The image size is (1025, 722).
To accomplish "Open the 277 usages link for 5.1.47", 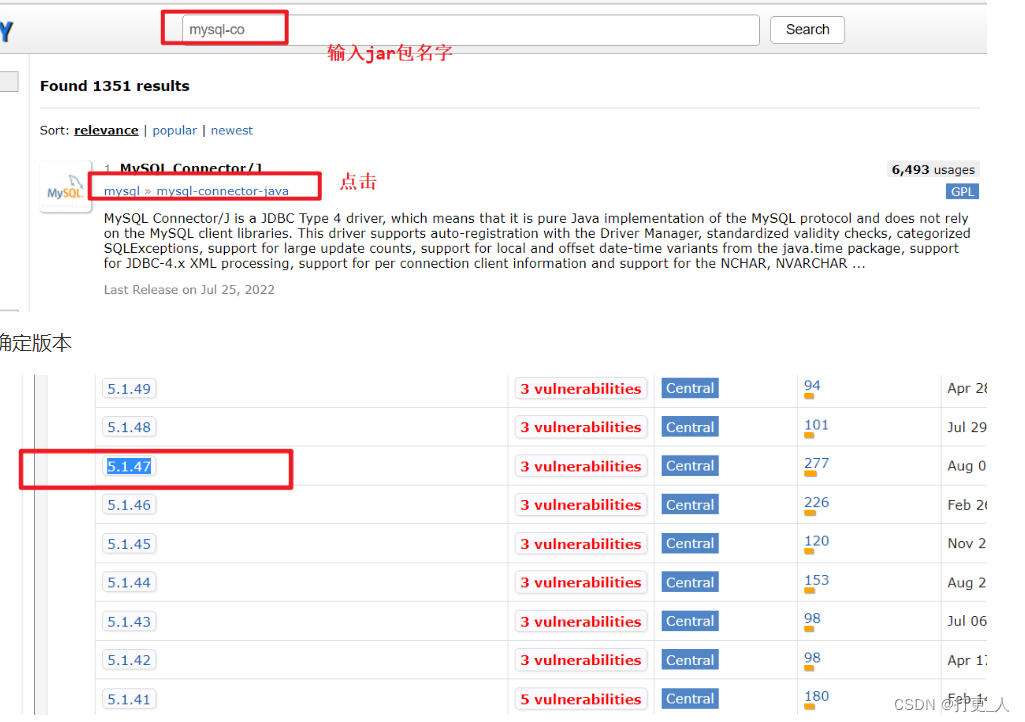I will [x=816, y=464].
